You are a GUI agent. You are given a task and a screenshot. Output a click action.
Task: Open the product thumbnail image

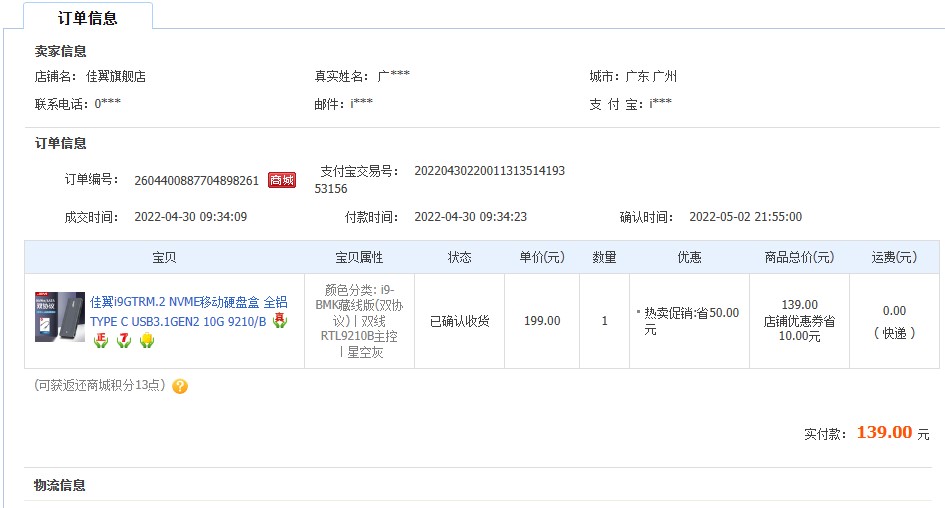pos(60,317)
